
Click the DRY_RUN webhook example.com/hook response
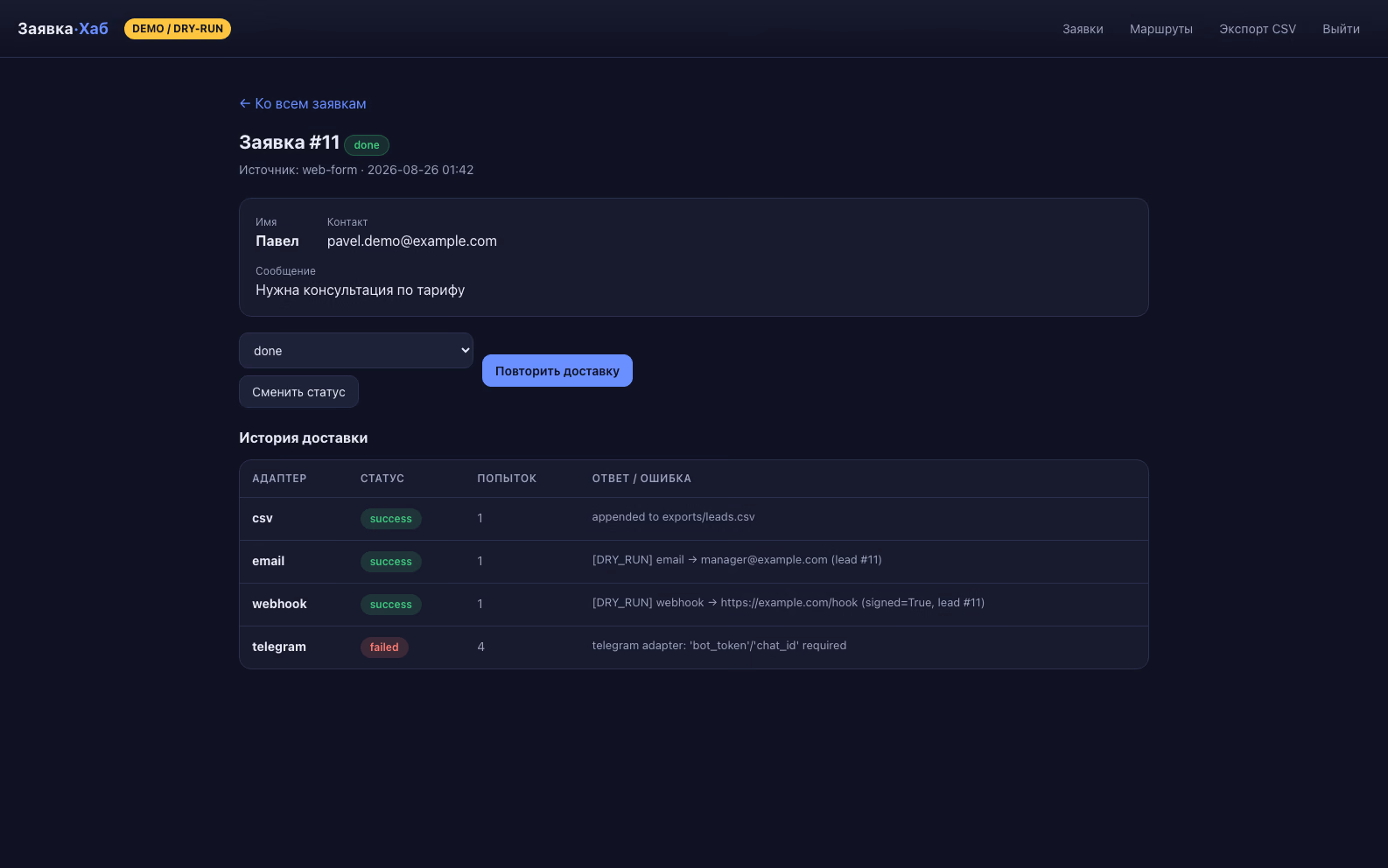789,603
